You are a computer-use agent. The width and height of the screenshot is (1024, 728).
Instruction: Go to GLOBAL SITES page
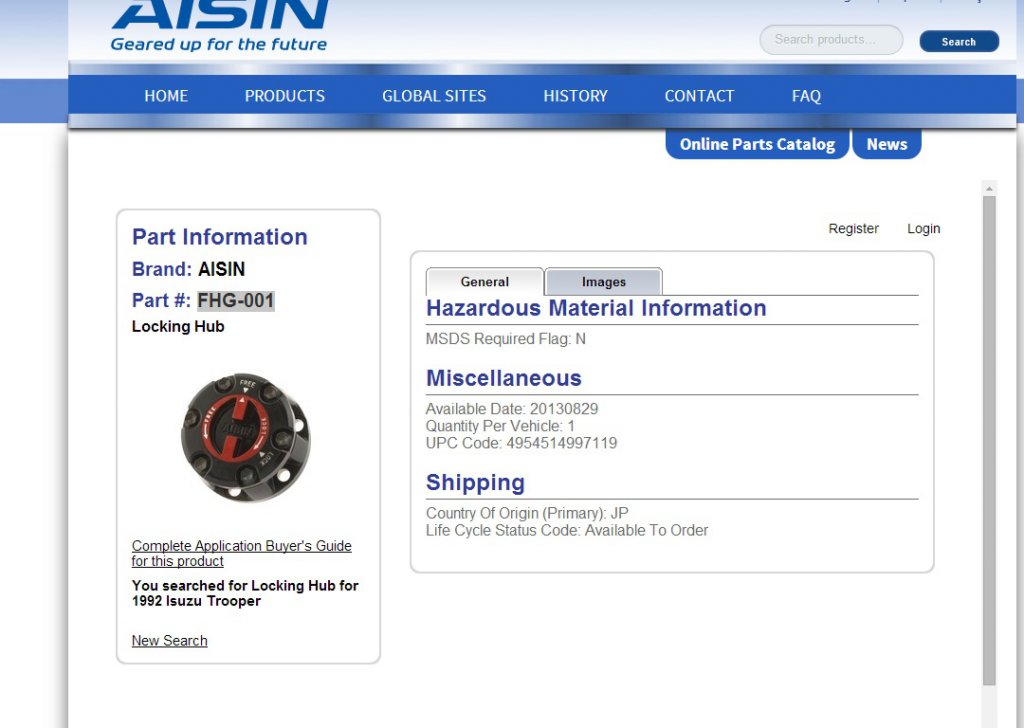(x=434, y=96)
